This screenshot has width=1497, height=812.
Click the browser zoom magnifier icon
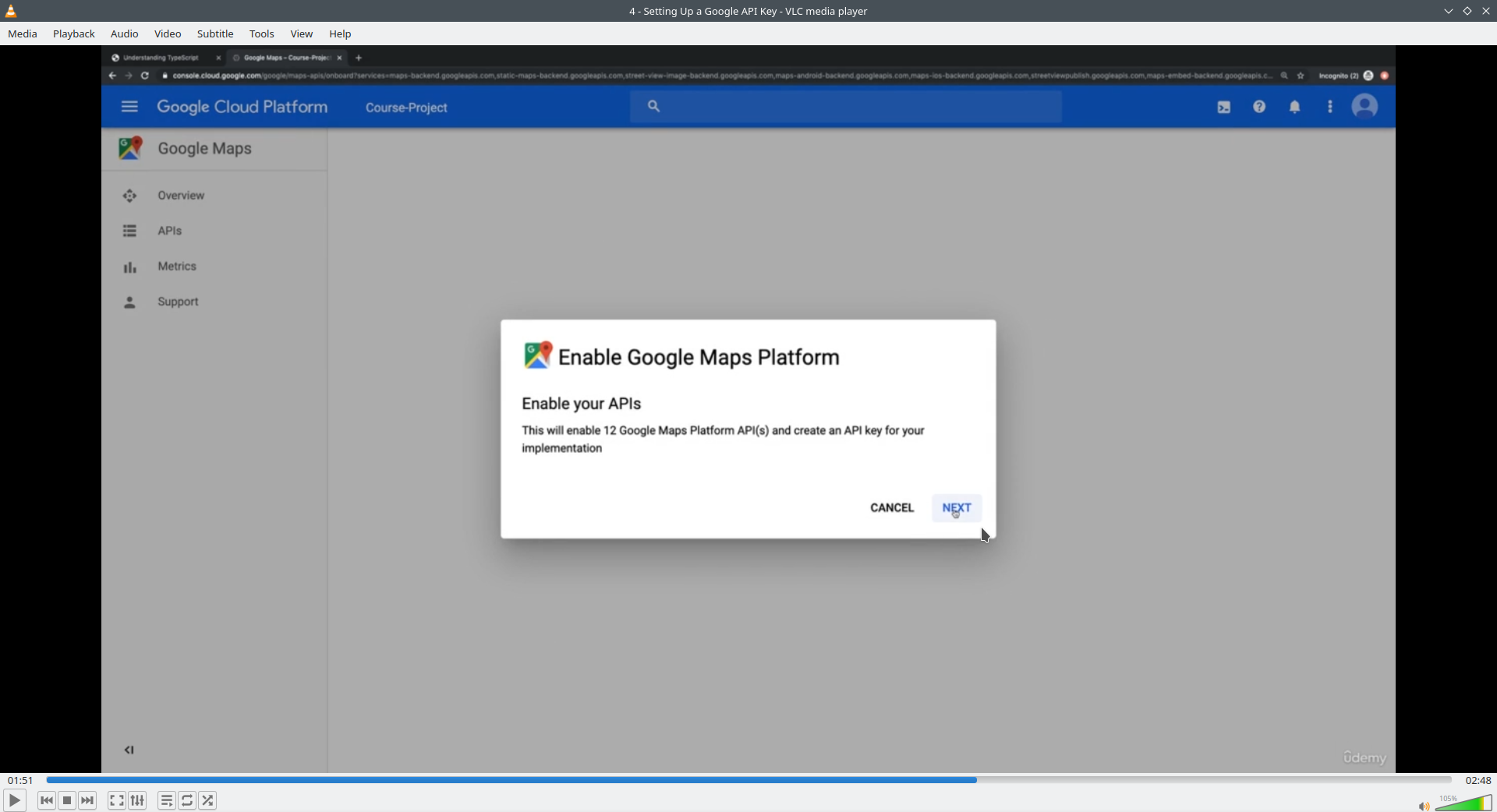pos(1284,76)
